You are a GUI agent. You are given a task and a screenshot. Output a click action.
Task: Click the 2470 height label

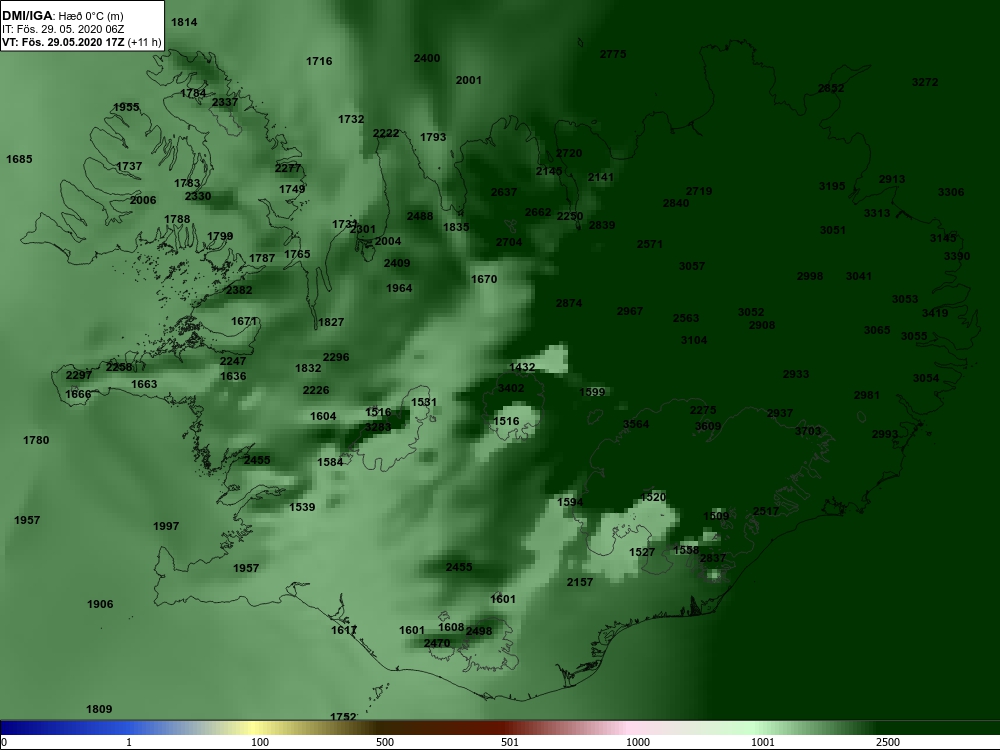coord(437,643)
